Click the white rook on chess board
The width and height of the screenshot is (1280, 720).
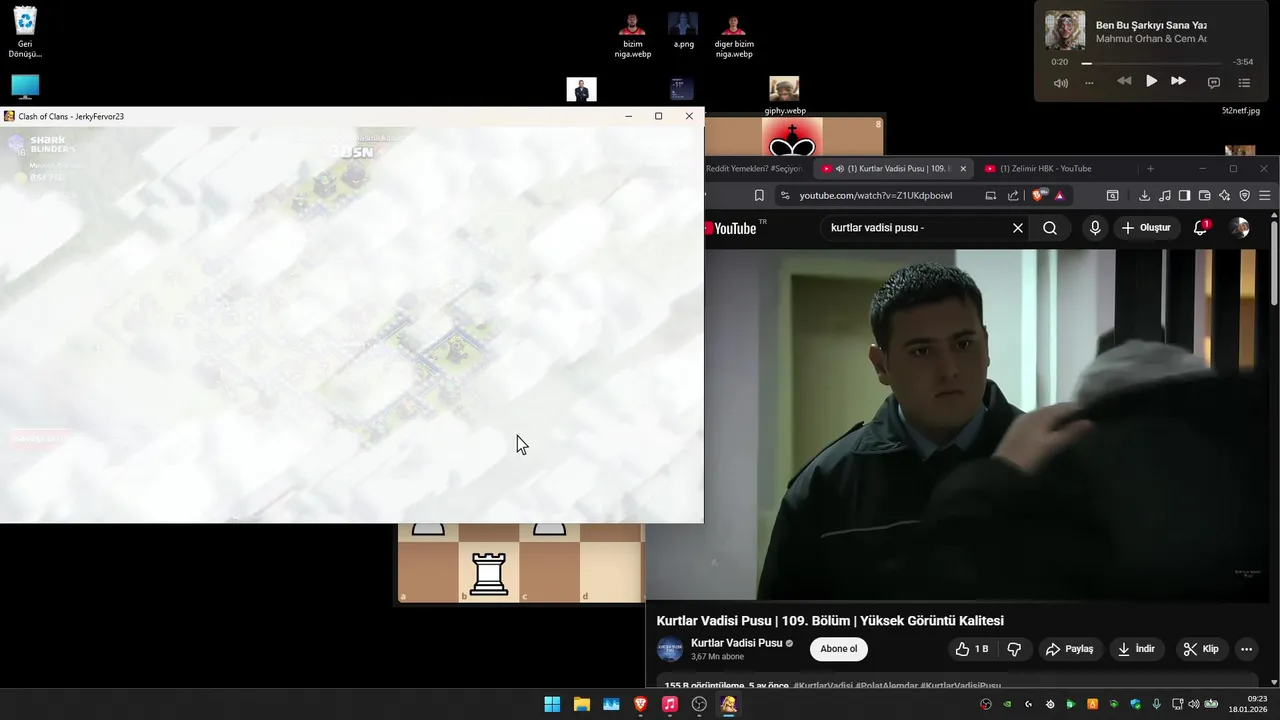pyautogui.click(x=489, y=573)
